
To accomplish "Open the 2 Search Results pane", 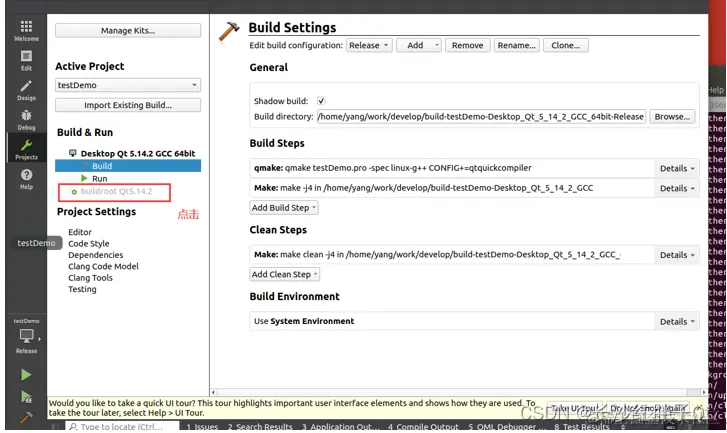I will pyautogui.click(x=260, y=427).
